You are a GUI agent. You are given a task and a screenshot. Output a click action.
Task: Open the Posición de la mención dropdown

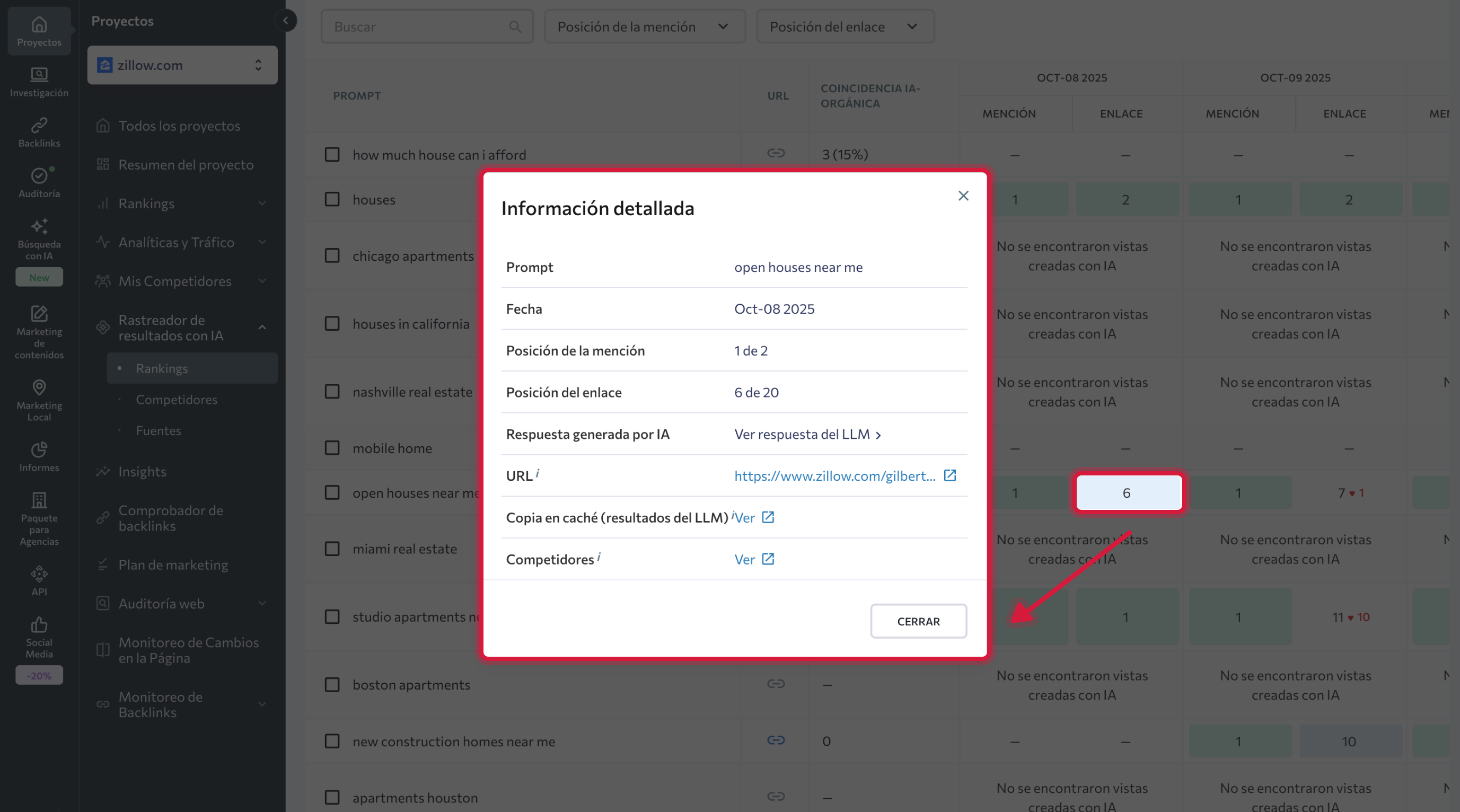pos(644,27)
